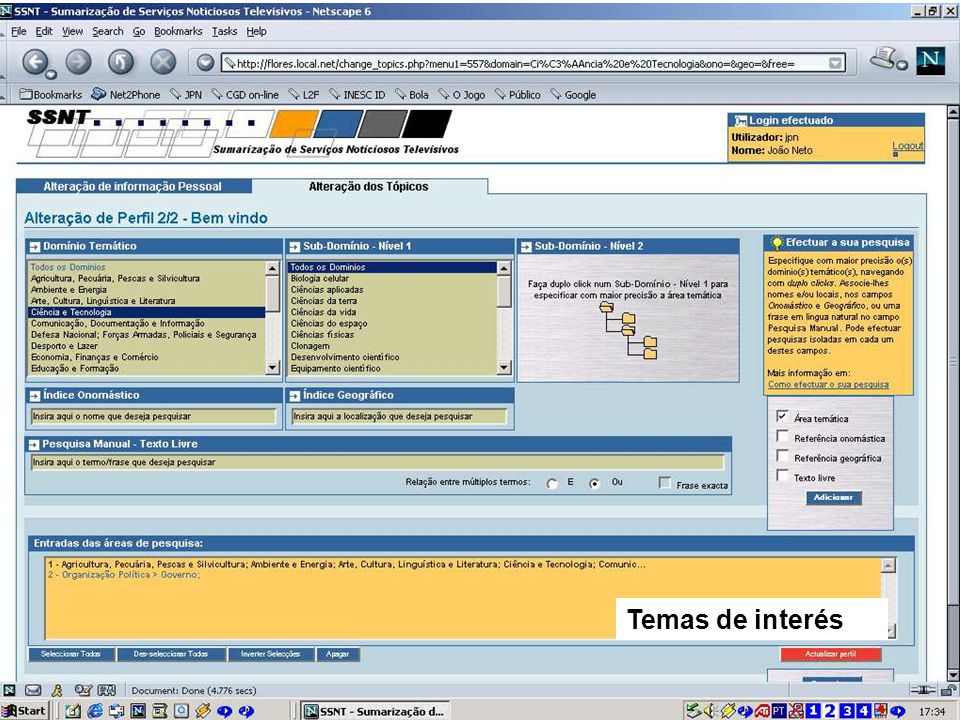Screen dimensions: 960x720
Task: Launch Netscape from quick launch bar
Action: (138, 711)
